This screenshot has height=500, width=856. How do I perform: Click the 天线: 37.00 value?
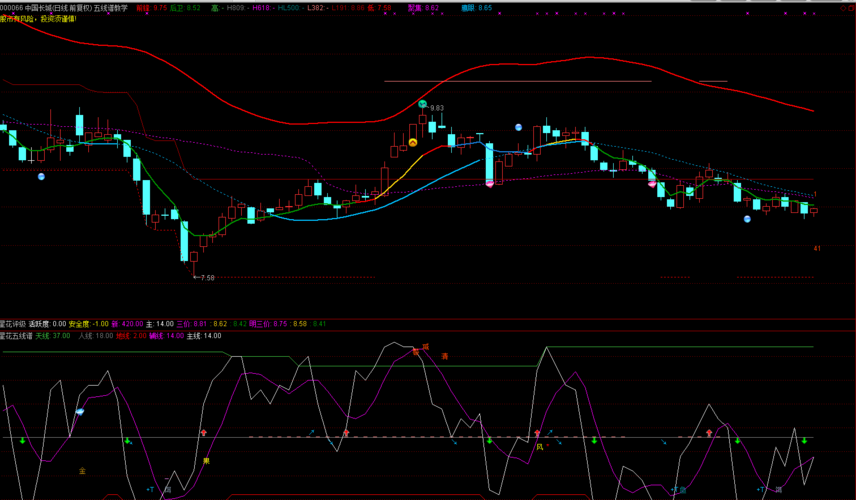(53, 336)
